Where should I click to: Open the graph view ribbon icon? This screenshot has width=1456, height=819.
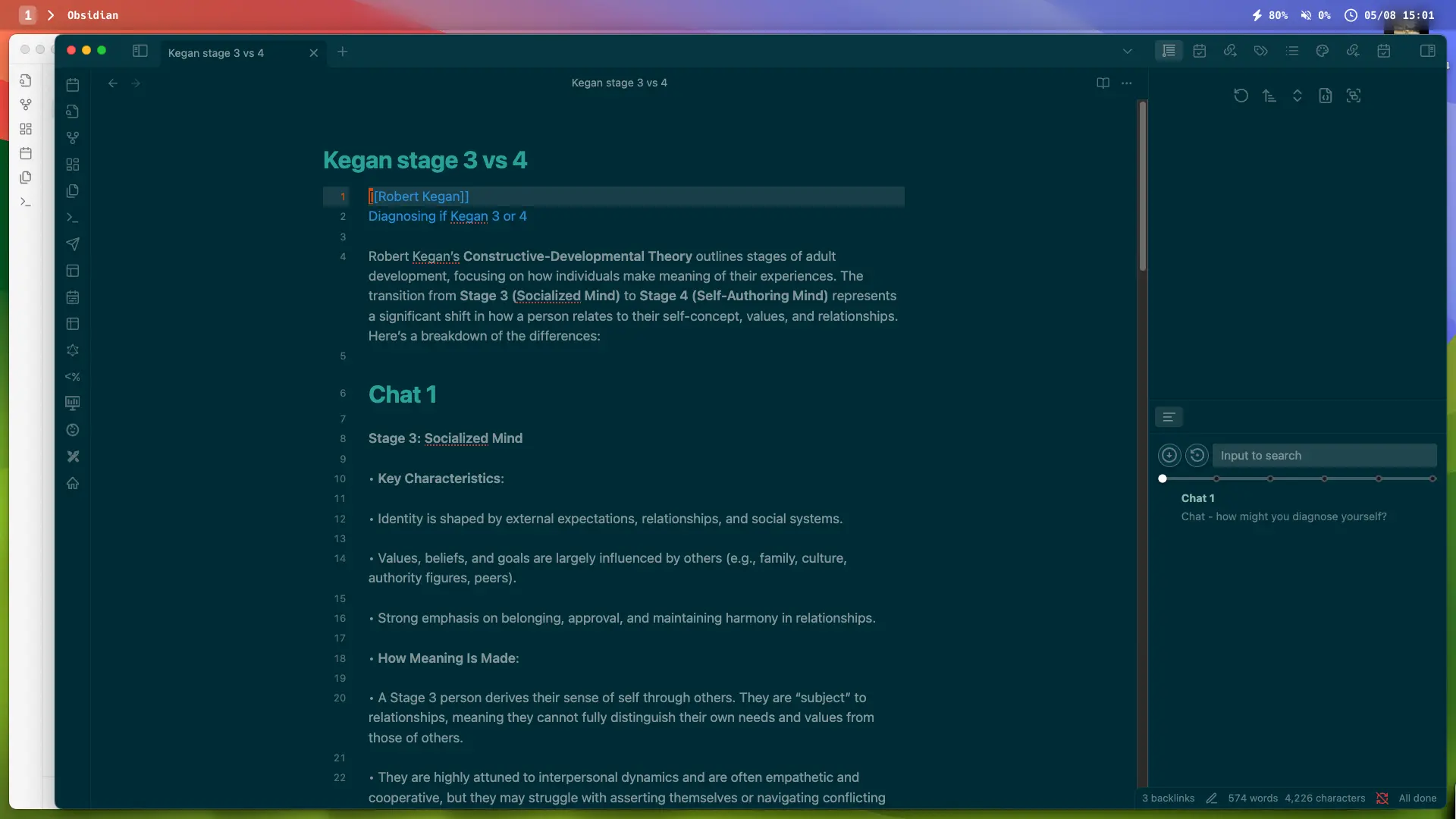[73, 138]
